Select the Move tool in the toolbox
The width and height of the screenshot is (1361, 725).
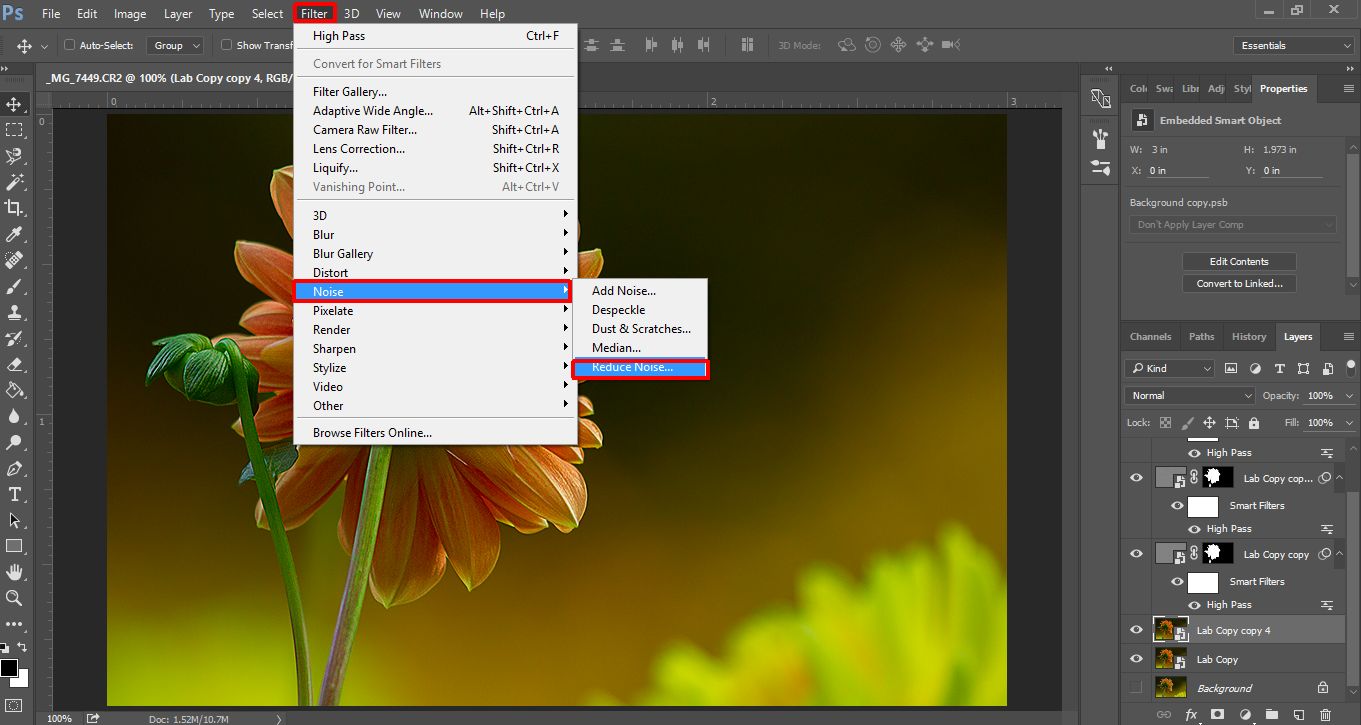click(14, 104)
